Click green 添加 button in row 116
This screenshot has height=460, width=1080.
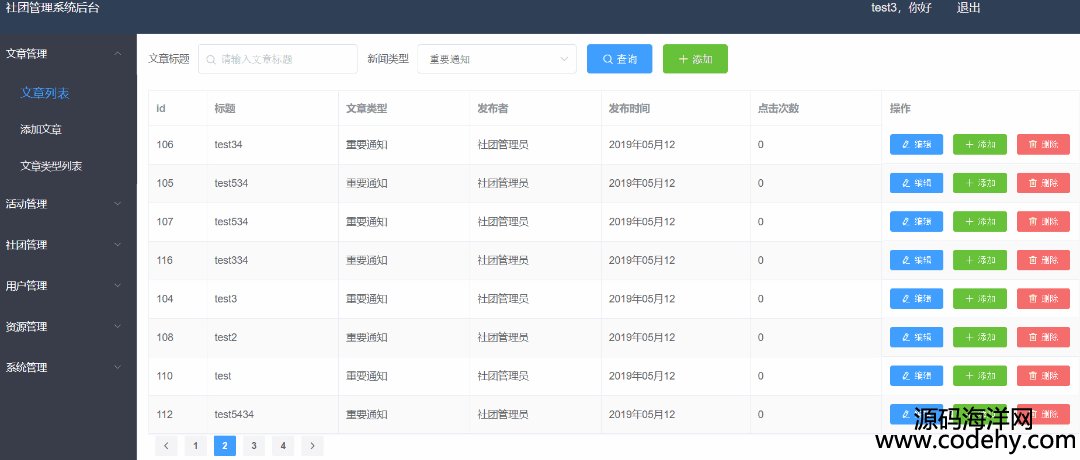(x=979, y=260)
